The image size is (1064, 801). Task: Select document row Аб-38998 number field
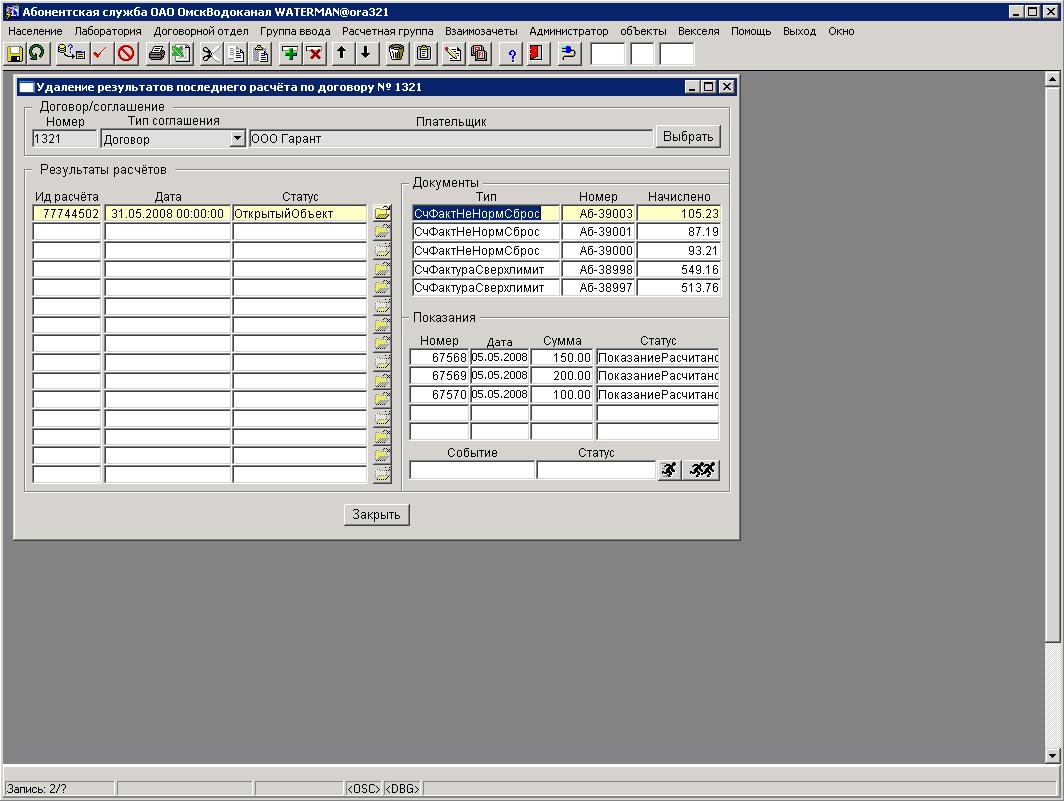point(598,270)
